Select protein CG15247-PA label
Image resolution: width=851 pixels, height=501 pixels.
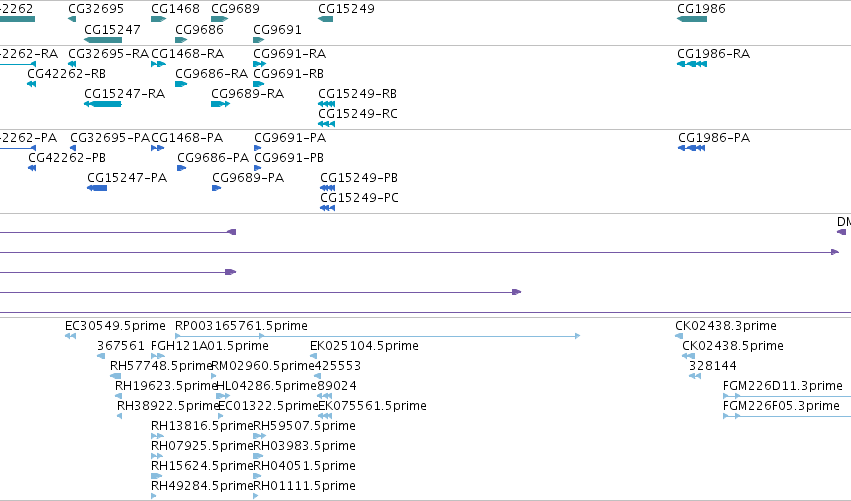coord(127,178)
